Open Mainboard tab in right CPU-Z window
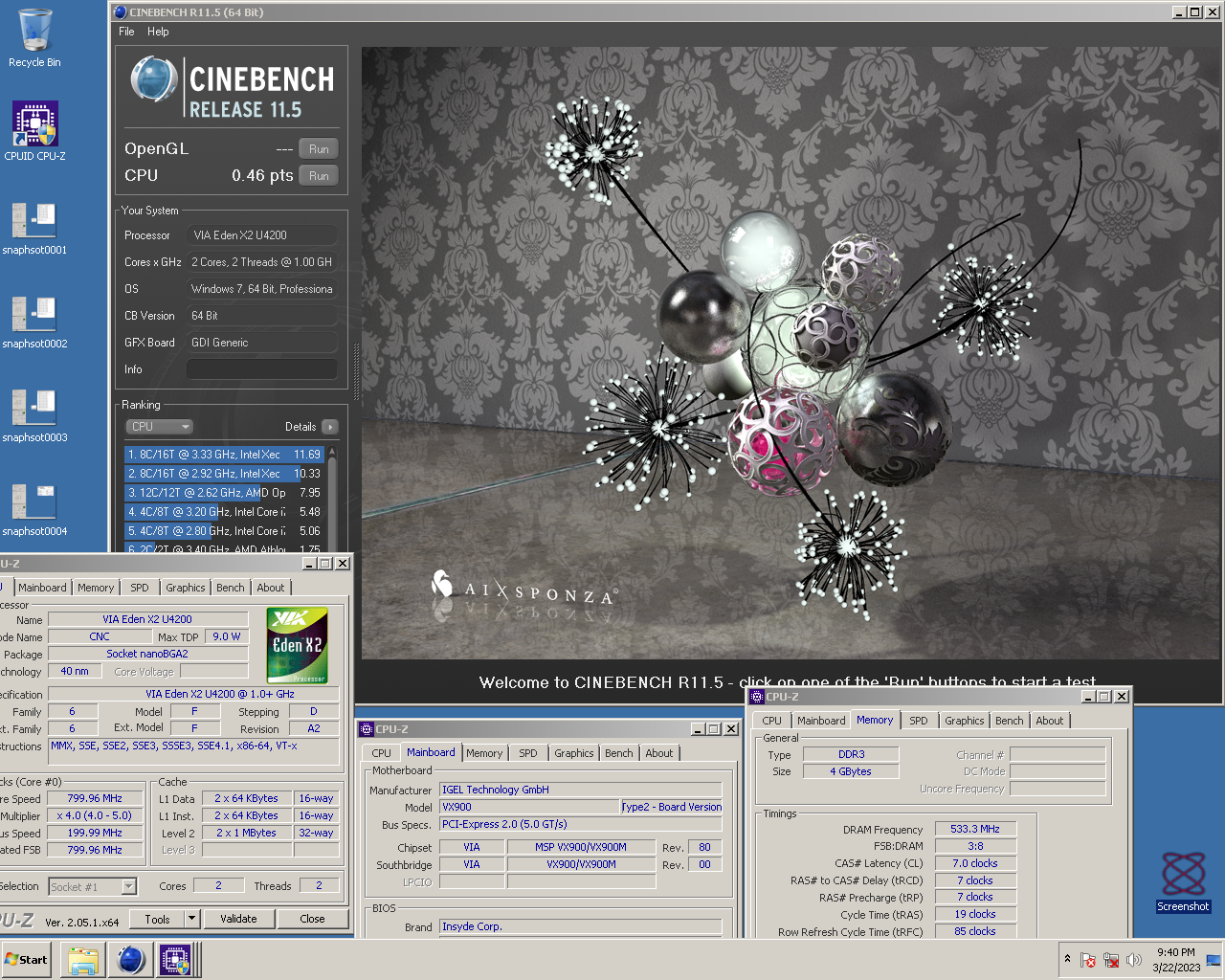 (x=821, y=721)
